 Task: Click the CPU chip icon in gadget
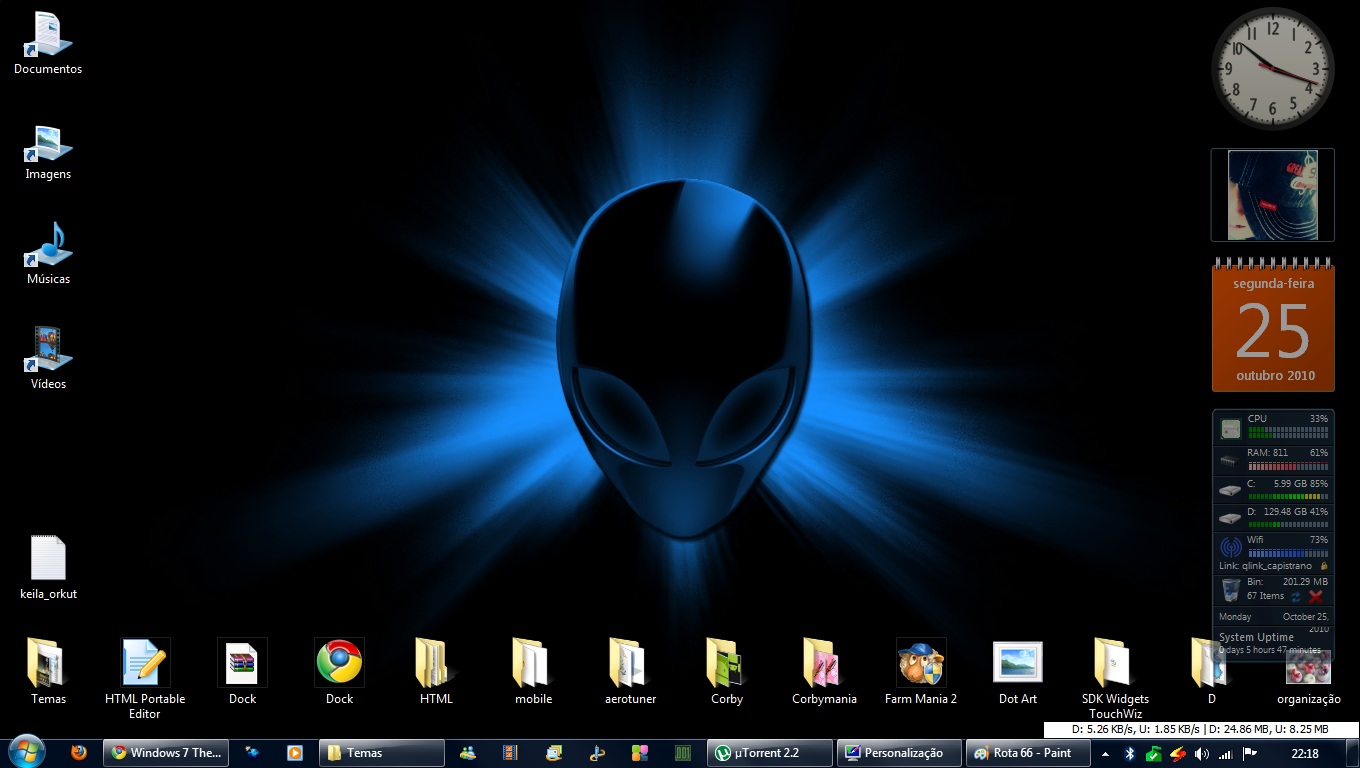1230,429
